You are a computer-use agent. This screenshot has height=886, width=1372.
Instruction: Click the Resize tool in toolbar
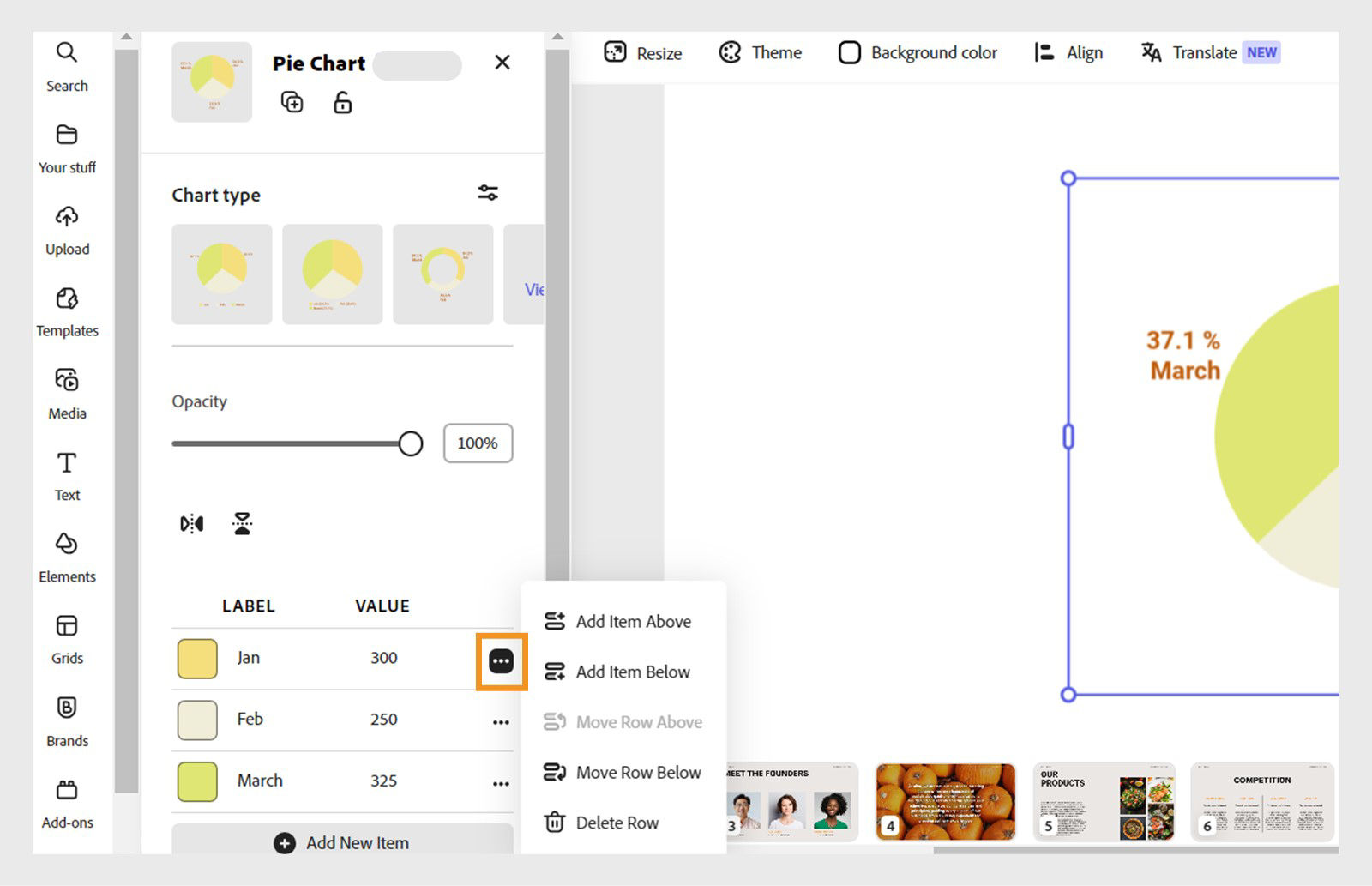pos(643,53)
